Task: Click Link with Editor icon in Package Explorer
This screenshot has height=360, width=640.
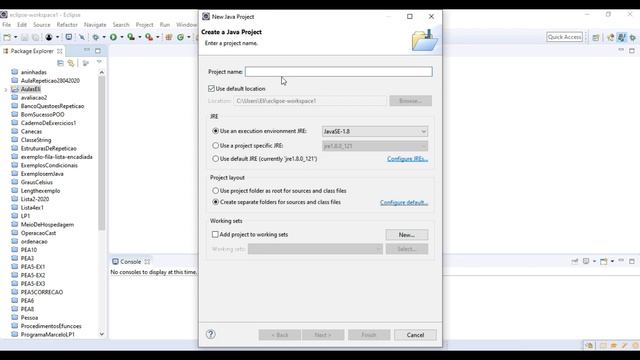Action: 71,63
